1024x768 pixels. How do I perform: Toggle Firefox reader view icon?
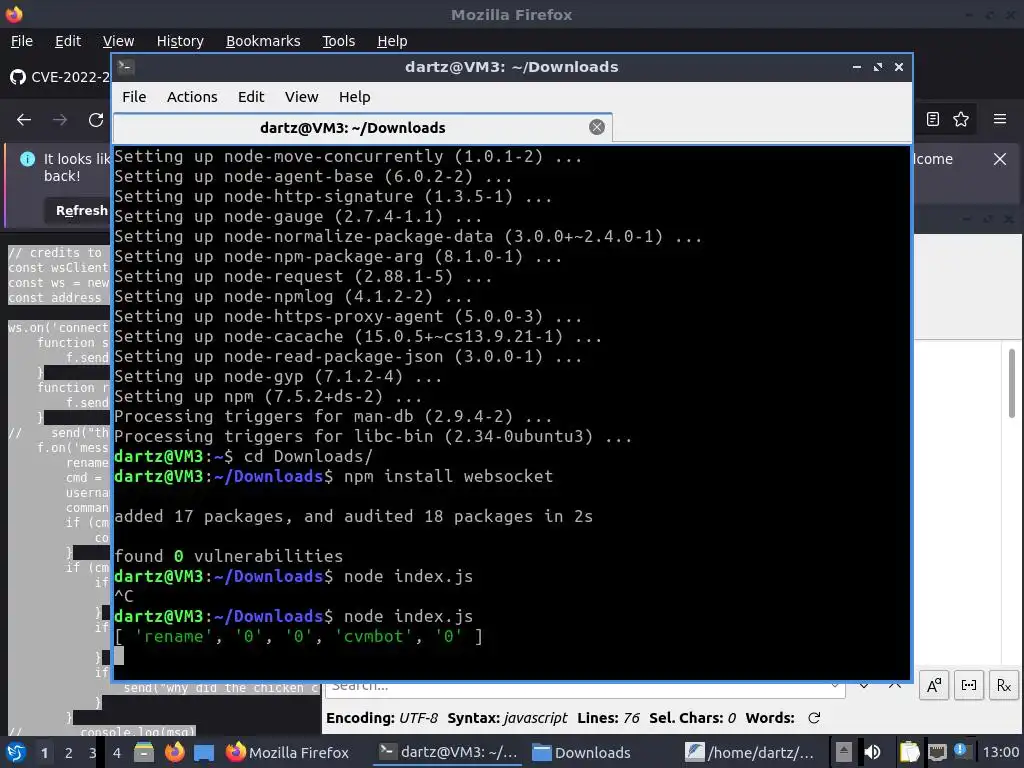[933, 119]
